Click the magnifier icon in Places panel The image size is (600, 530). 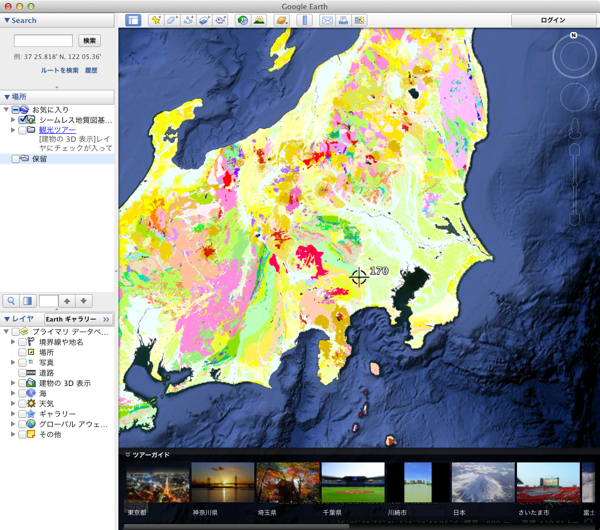pos(11,301)
